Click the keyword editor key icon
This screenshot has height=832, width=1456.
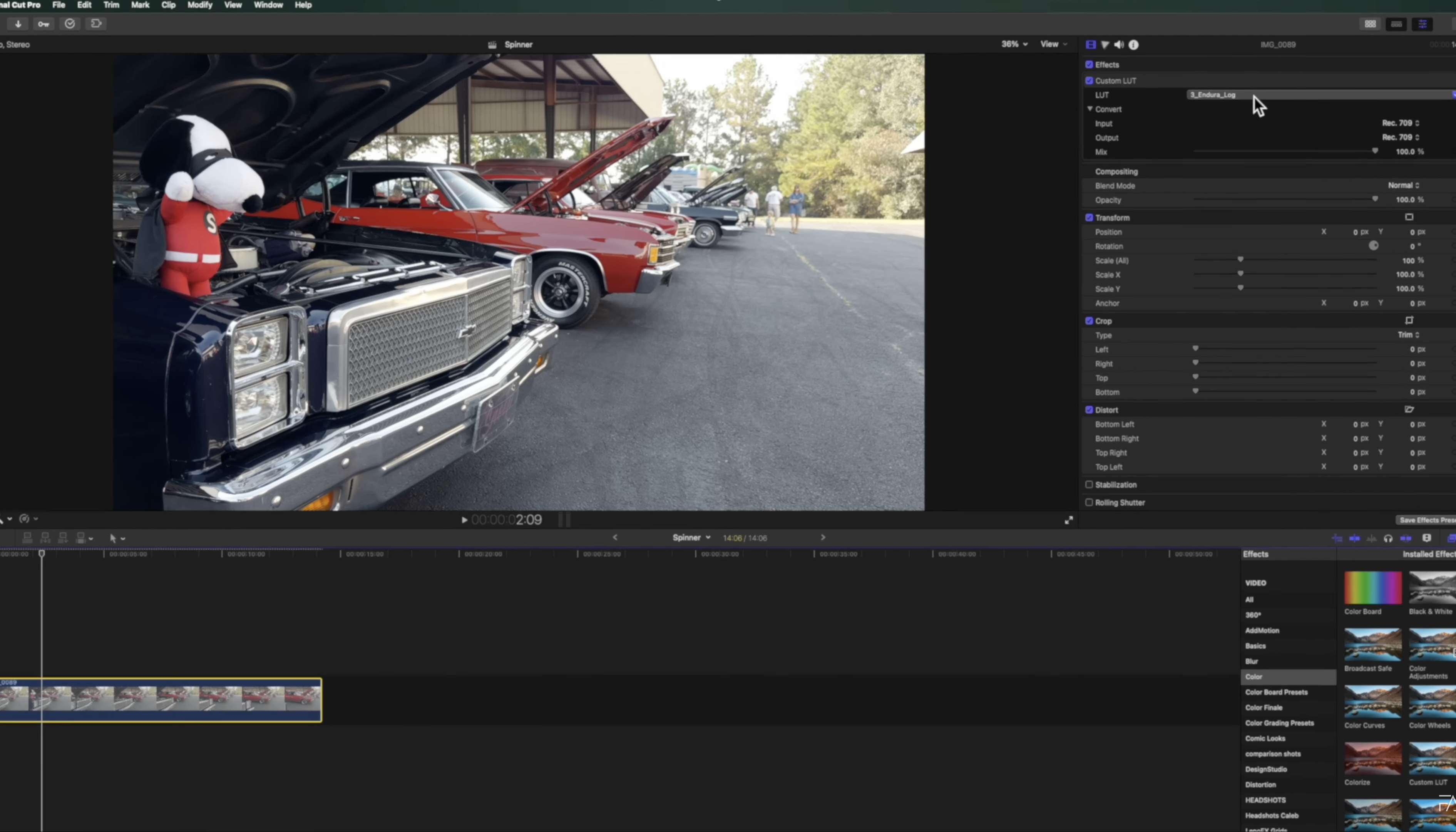click(x=44, y=24)
